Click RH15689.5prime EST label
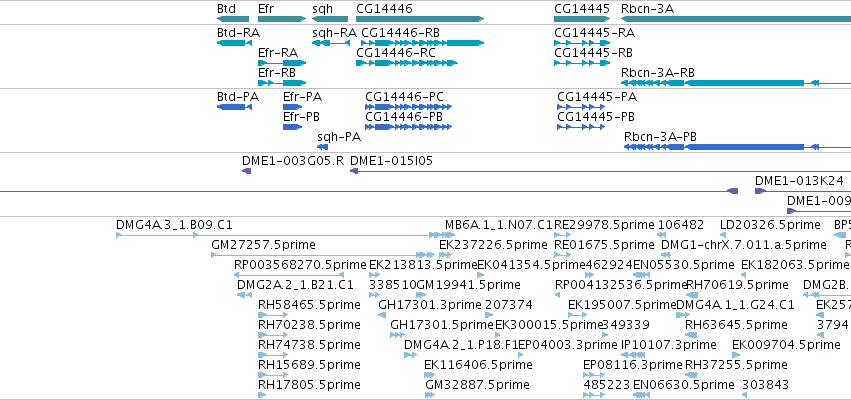 [309, 364]
